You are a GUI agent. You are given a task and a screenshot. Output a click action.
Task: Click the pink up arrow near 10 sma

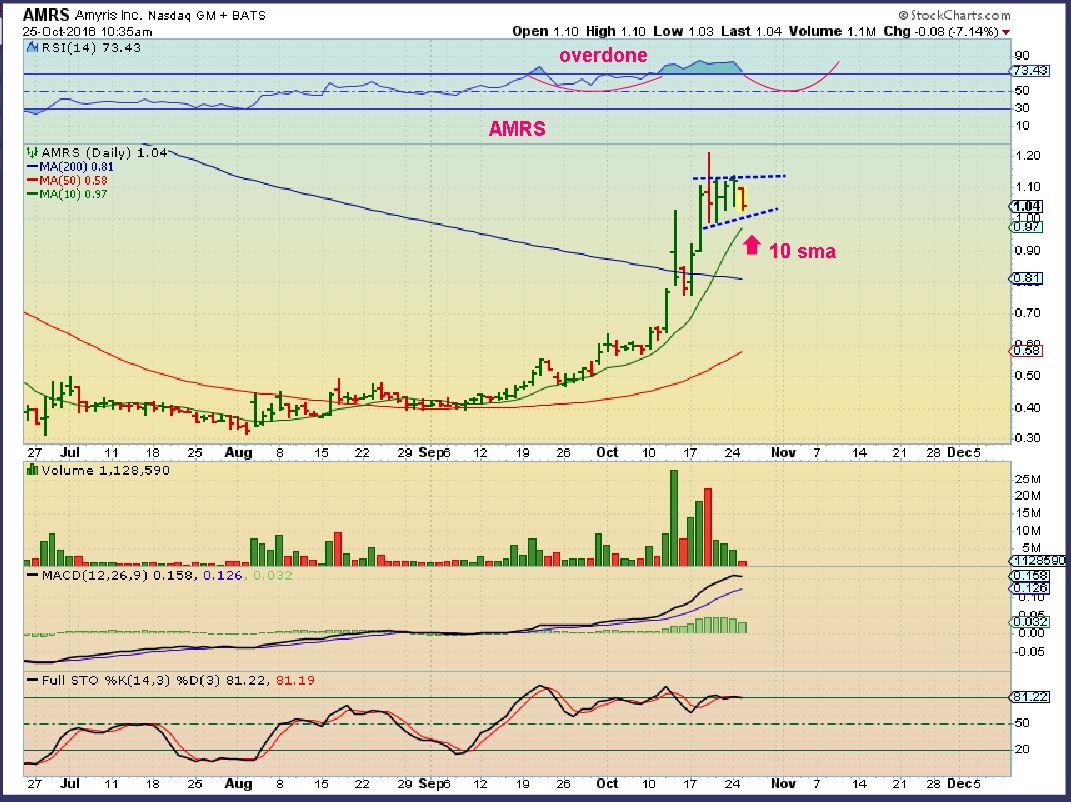click(x=754, y=243)
